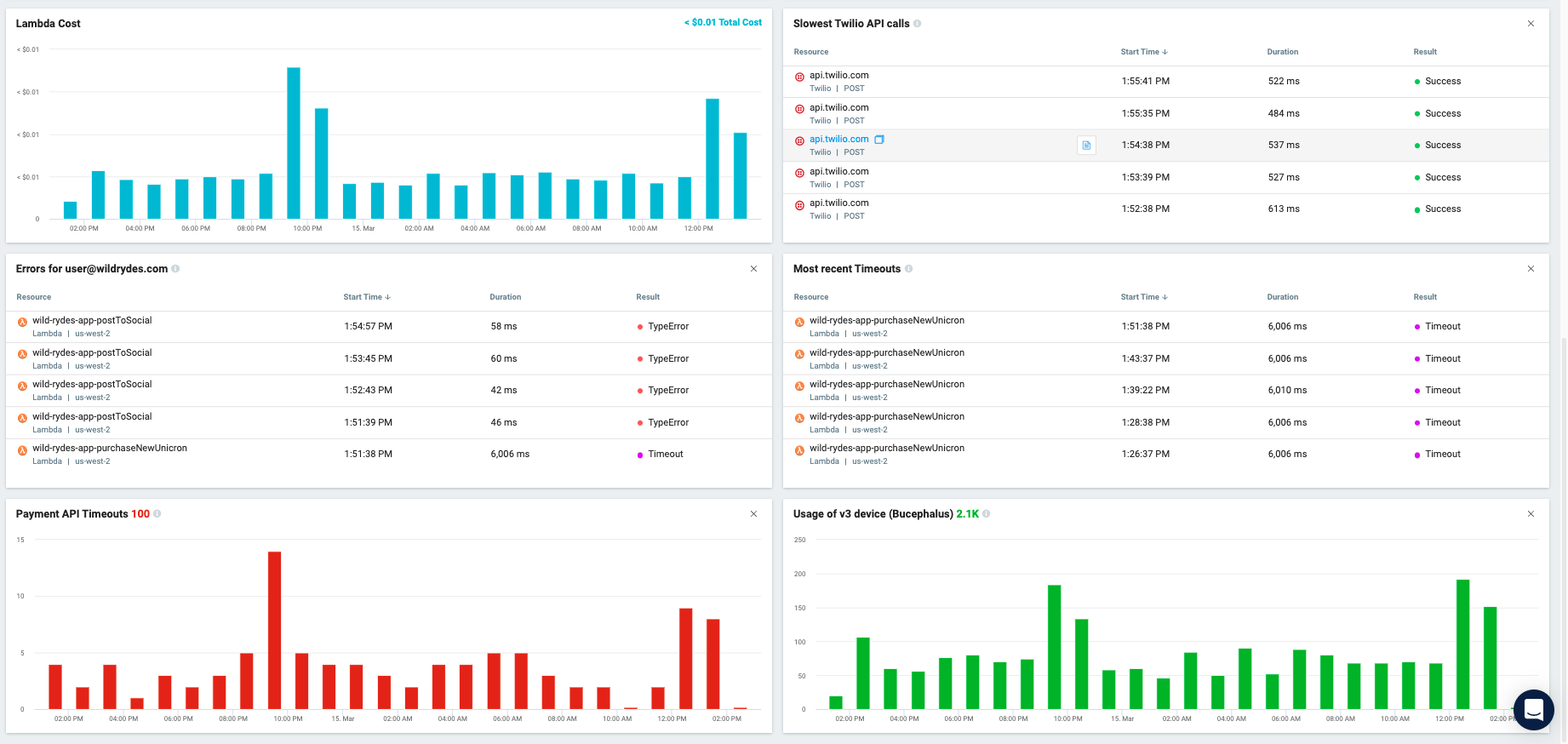The width and height of the screenshot is (1568, 744).
Task: Sort Slowest Twilio calls by Start Time
Action: [1144, 52]
